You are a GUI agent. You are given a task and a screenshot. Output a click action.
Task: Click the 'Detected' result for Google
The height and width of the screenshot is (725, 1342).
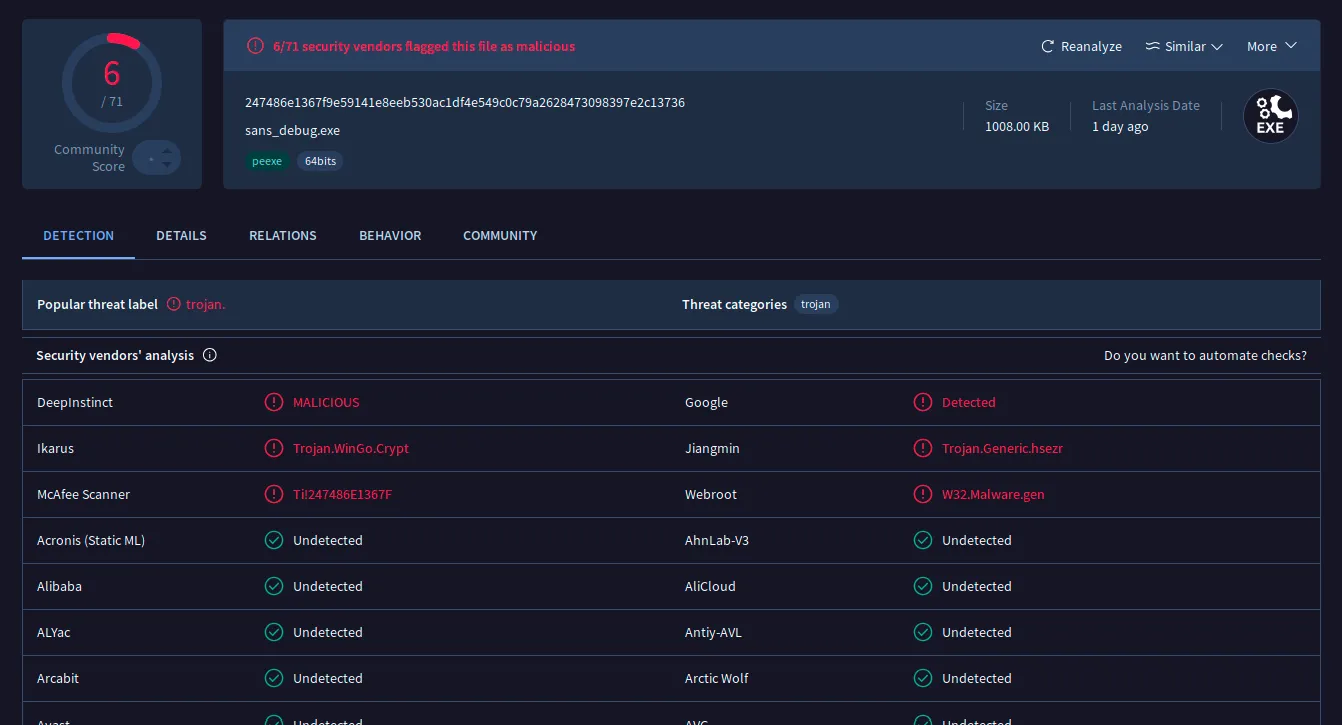(969, 403)
